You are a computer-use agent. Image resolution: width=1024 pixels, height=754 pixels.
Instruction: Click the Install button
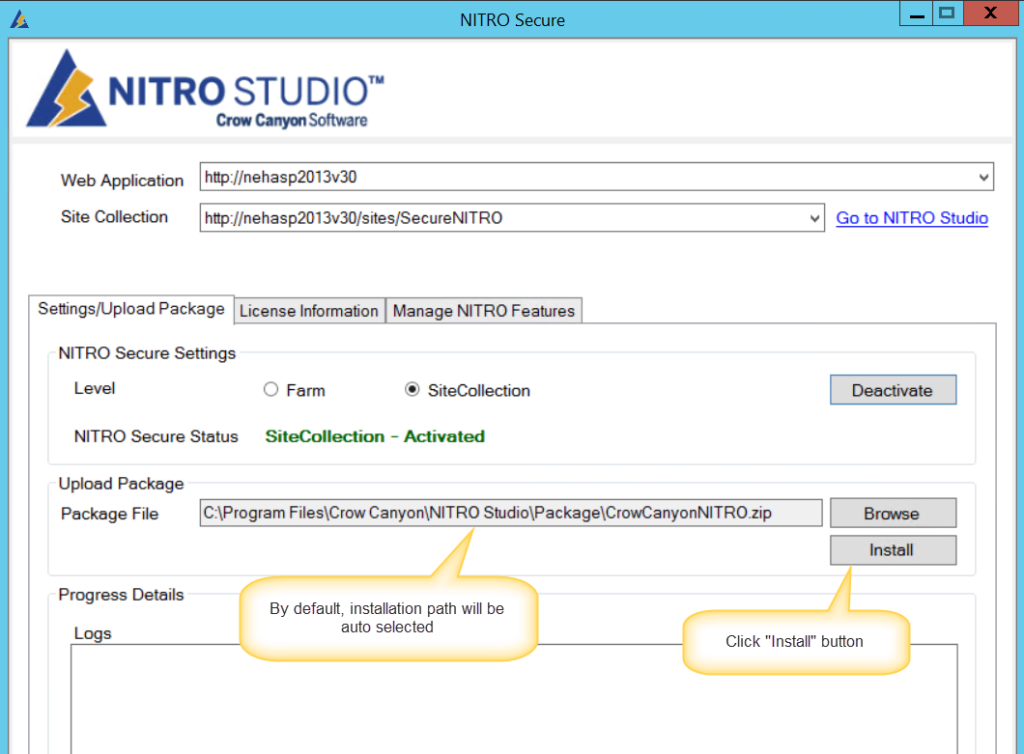click(x=892, y=550)
